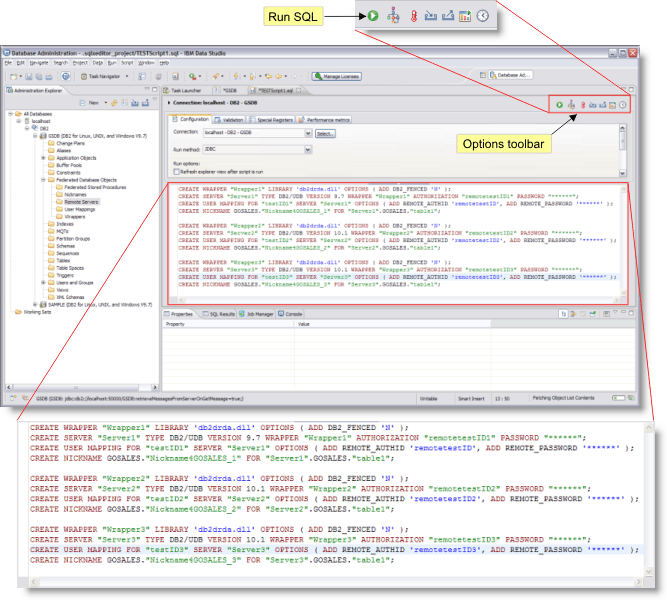Switch to the Special Registers tab
Viewport: 667px width, 600px height.
click(x=271, y=120)
